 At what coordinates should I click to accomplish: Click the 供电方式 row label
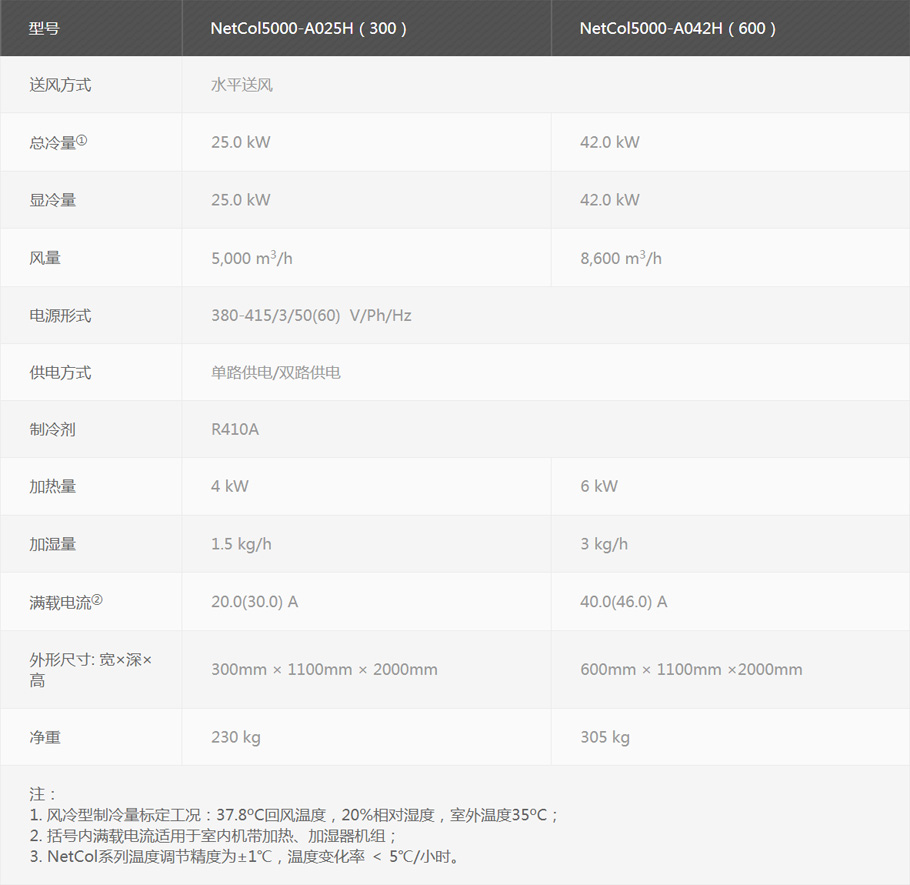[x=60, y=373]
